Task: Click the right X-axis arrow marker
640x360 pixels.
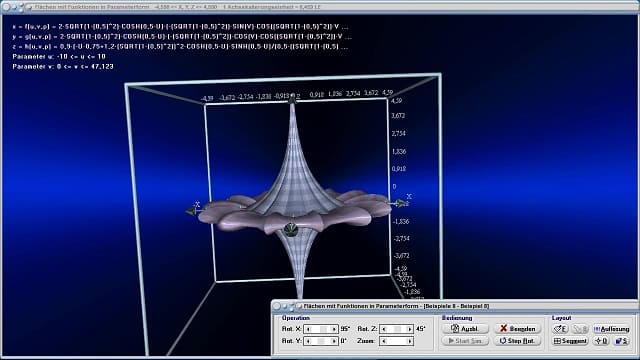Action: pyautogui.click(x=400, y=202)
